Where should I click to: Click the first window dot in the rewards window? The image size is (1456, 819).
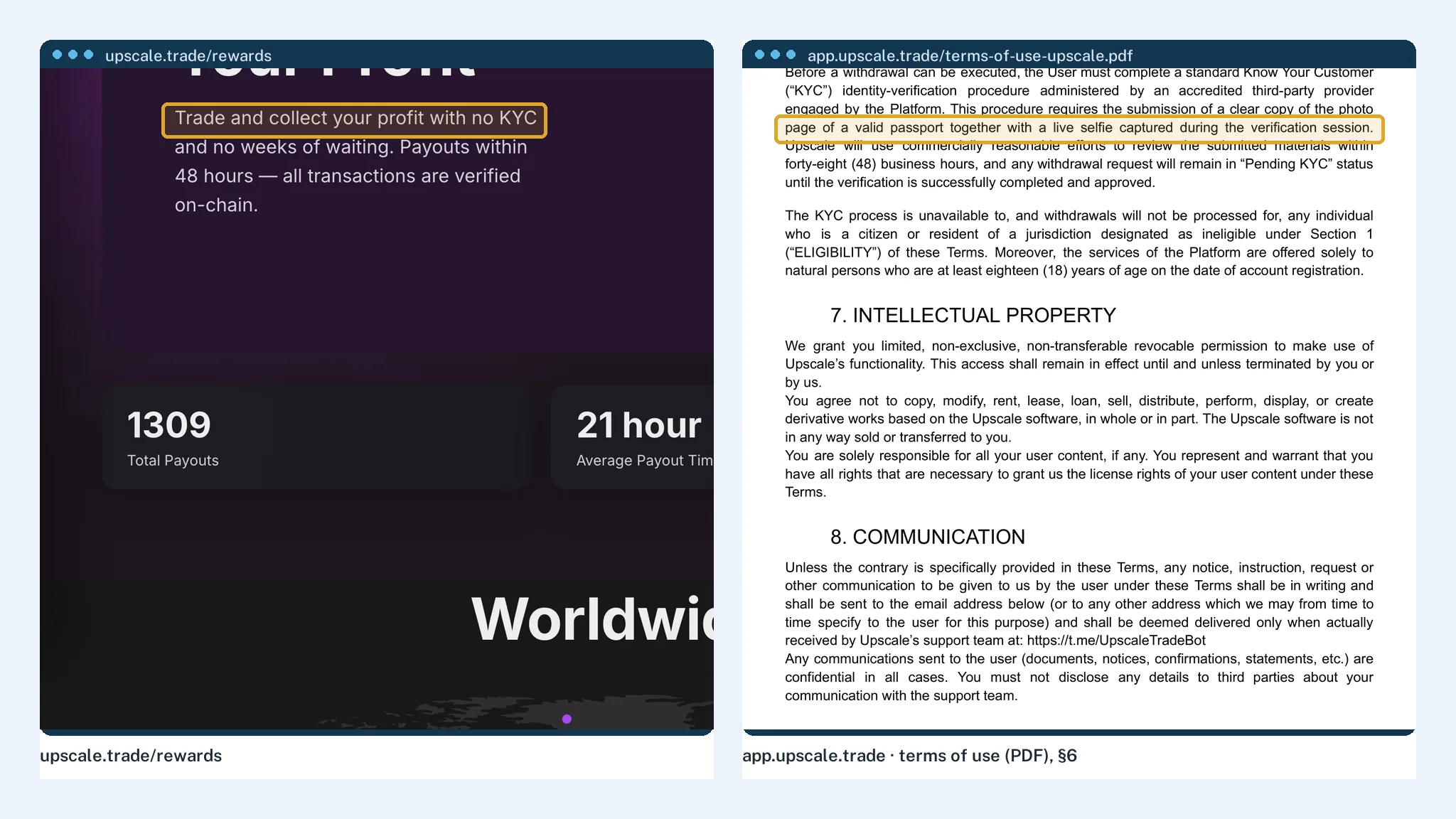coord(58,55)
